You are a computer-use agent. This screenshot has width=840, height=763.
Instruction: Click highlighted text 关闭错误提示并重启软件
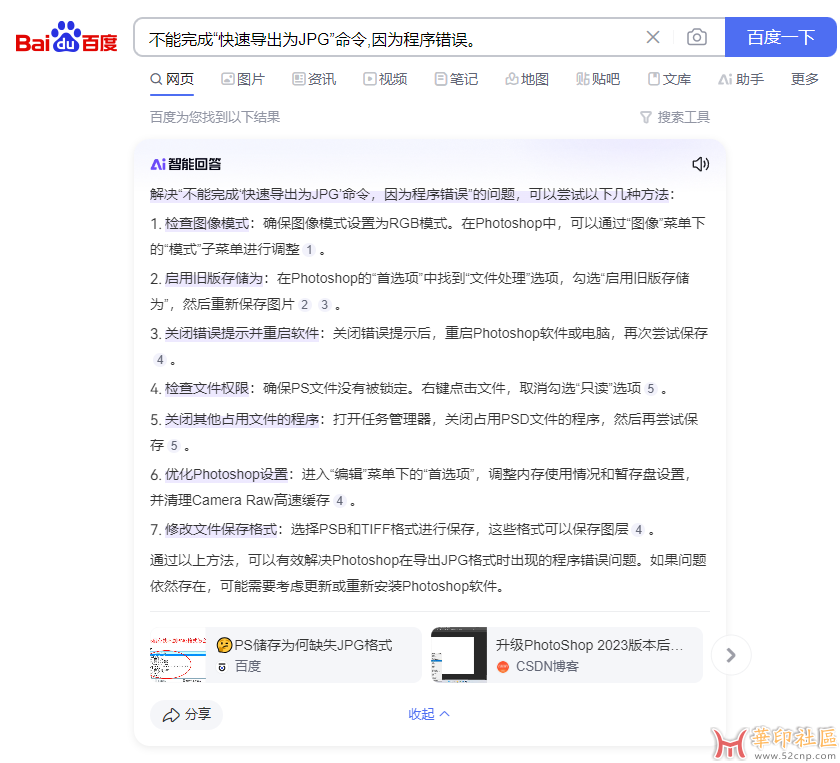[242, 334]
